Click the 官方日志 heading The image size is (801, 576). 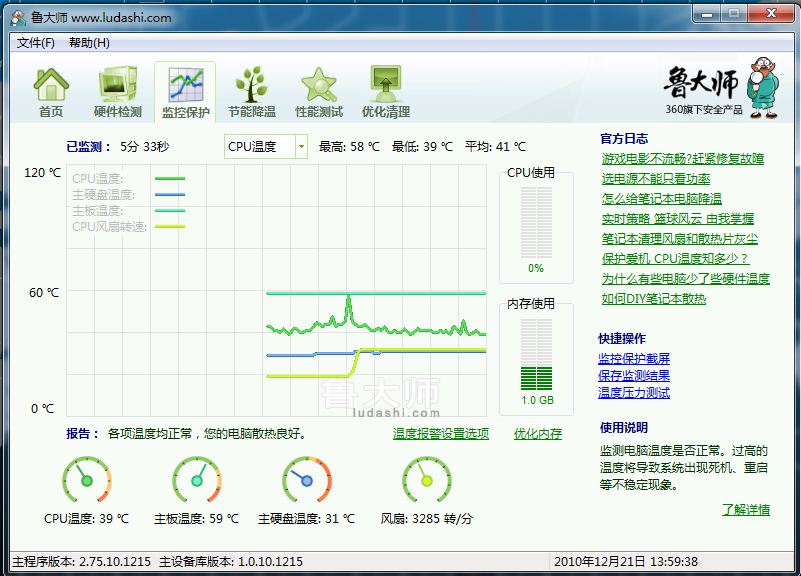(624, 138)
